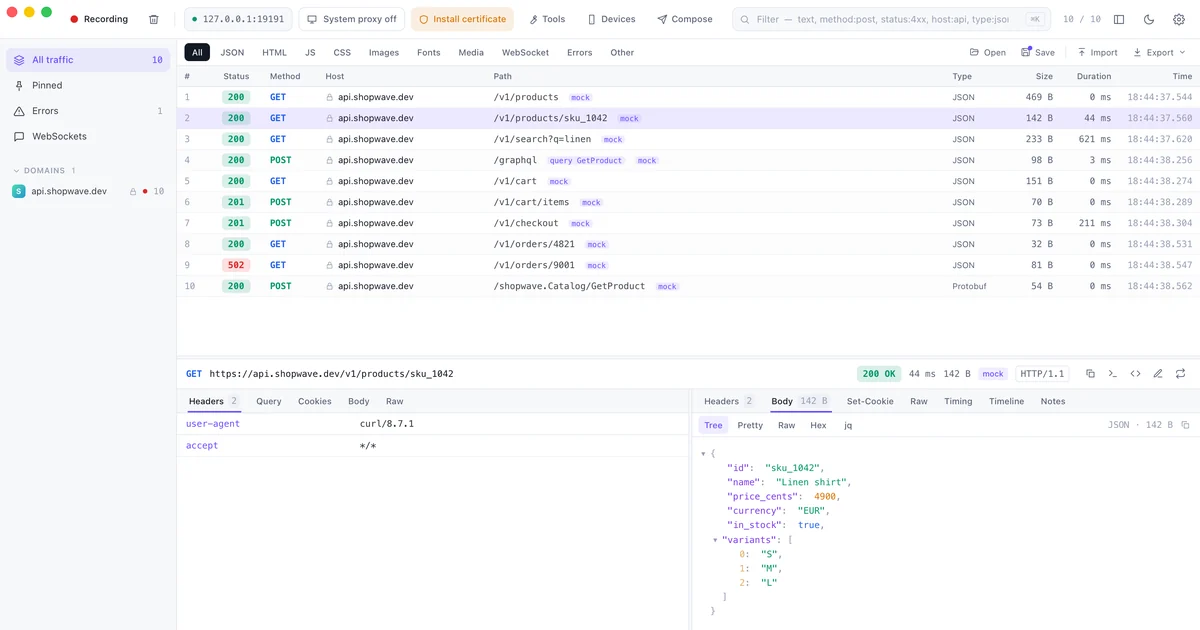This screenshot has height=630, width=1200.
Task: Toggle the layout panel icon
Action: click(x=1119, y=19)
